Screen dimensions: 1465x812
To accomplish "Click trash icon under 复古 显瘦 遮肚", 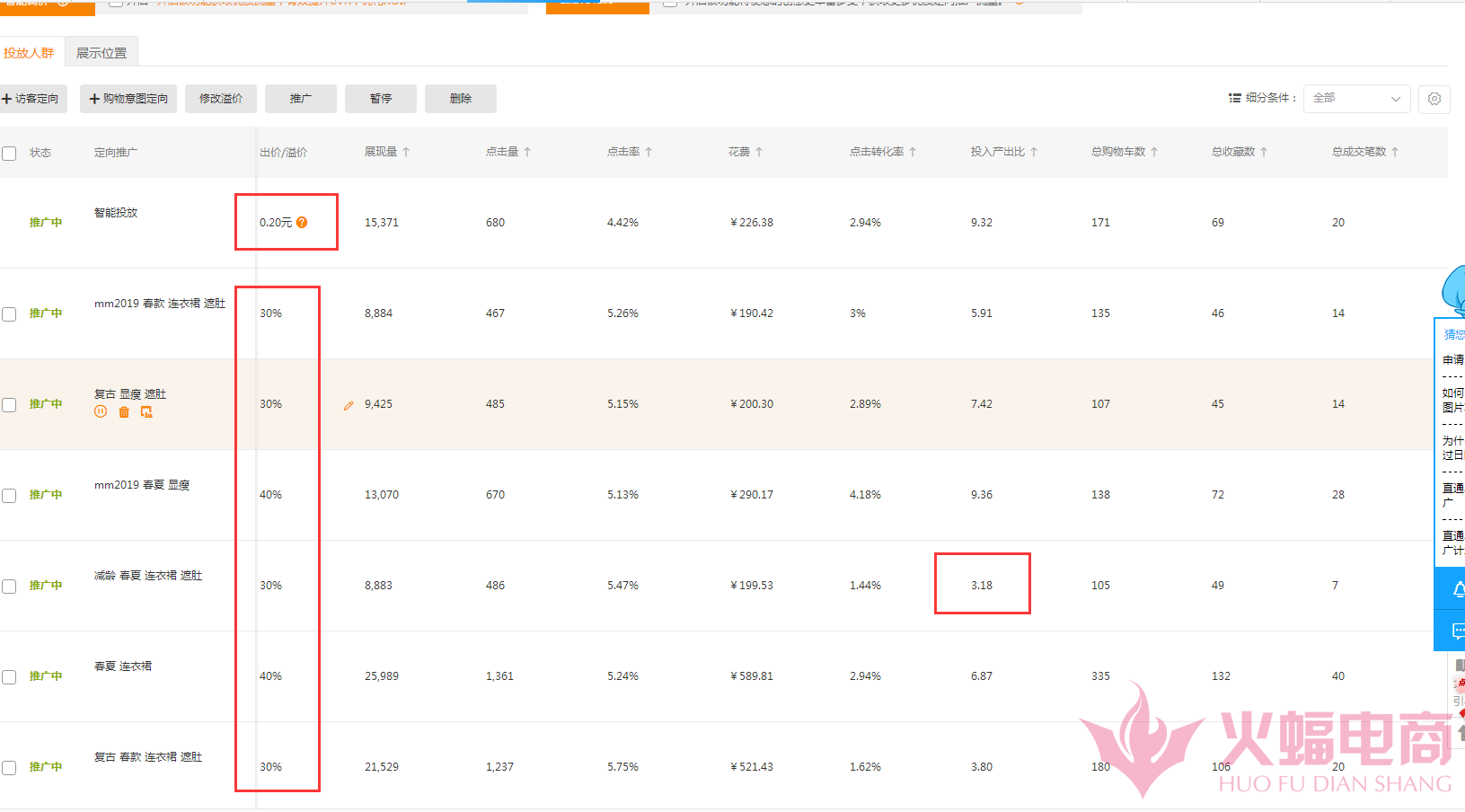I will 124,411.
